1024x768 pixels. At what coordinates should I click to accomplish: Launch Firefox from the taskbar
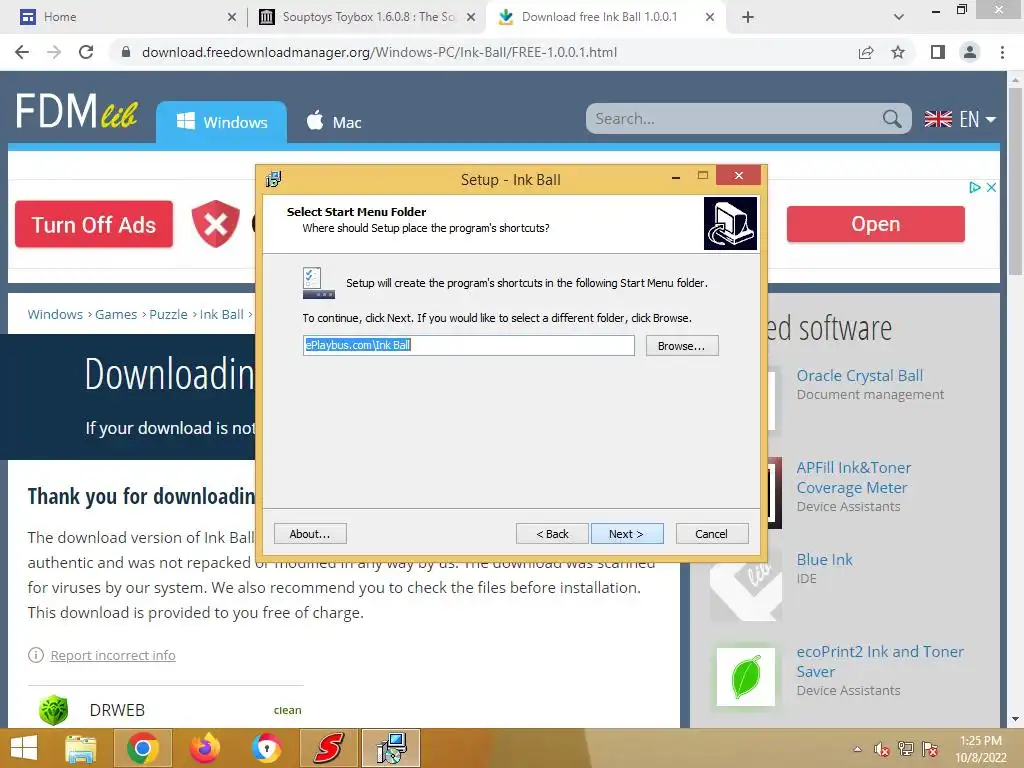[205, 748]
